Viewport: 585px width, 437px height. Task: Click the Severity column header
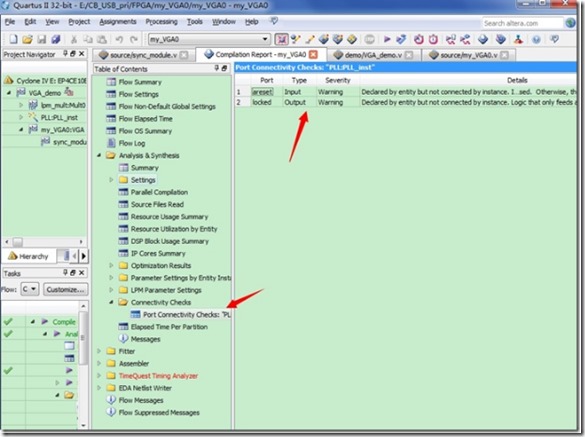(x=338, y=80)
